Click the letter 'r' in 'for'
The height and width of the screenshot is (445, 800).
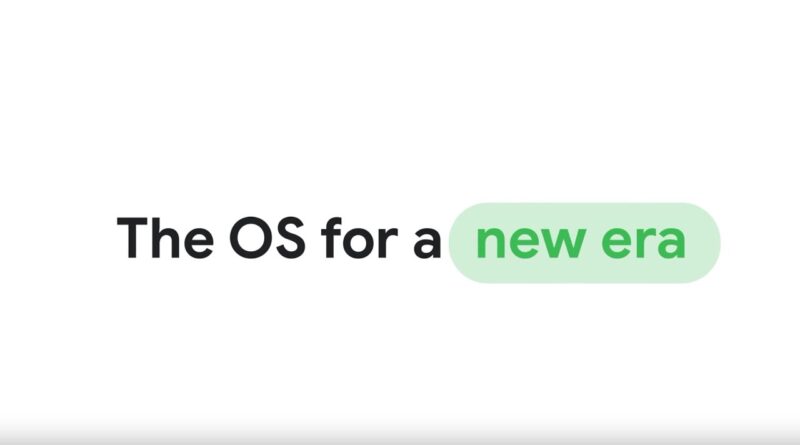click(389, 243)
